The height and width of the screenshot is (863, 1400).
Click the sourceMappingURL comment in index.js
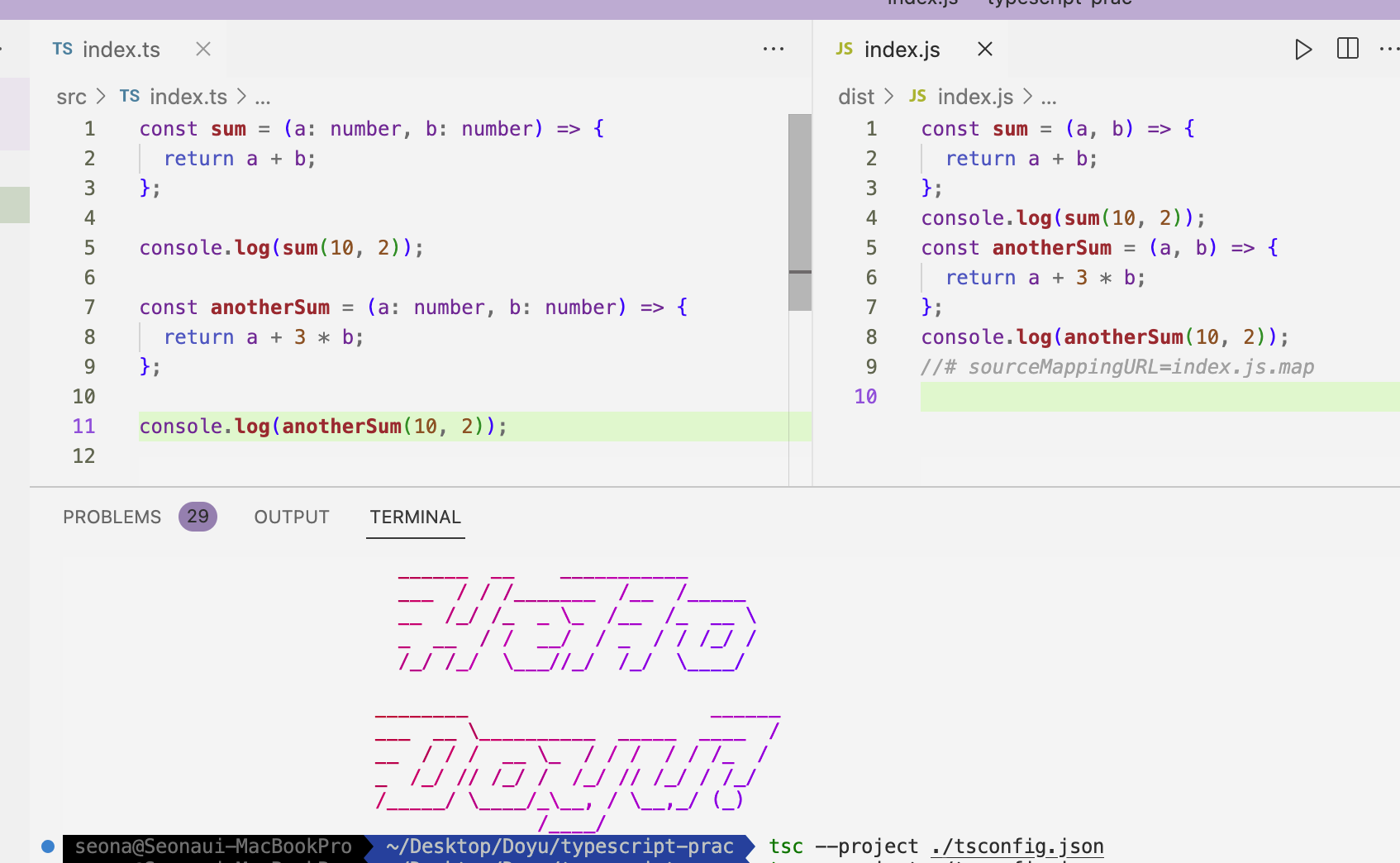(x=1117, y=367)
